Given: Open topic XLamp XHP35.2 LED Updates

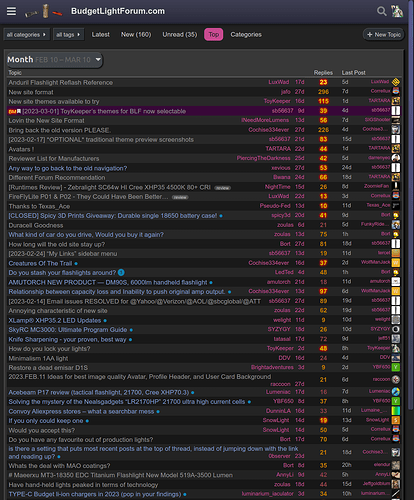Looking at the screenshot, I should point(55,320).
